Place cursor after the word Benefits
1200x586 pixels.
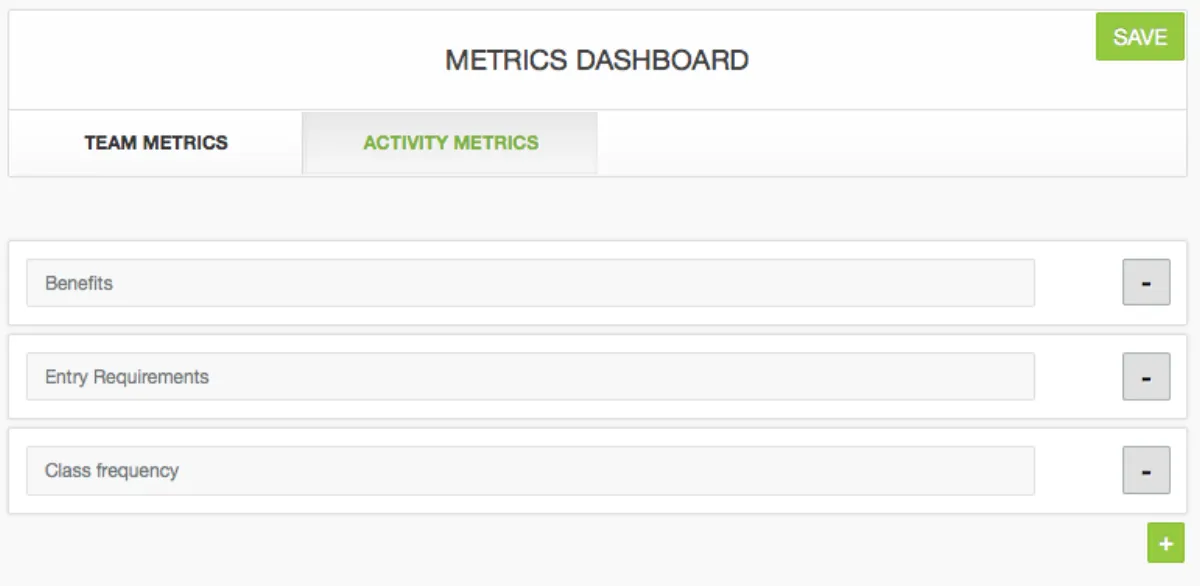click(x=114, y=284)
